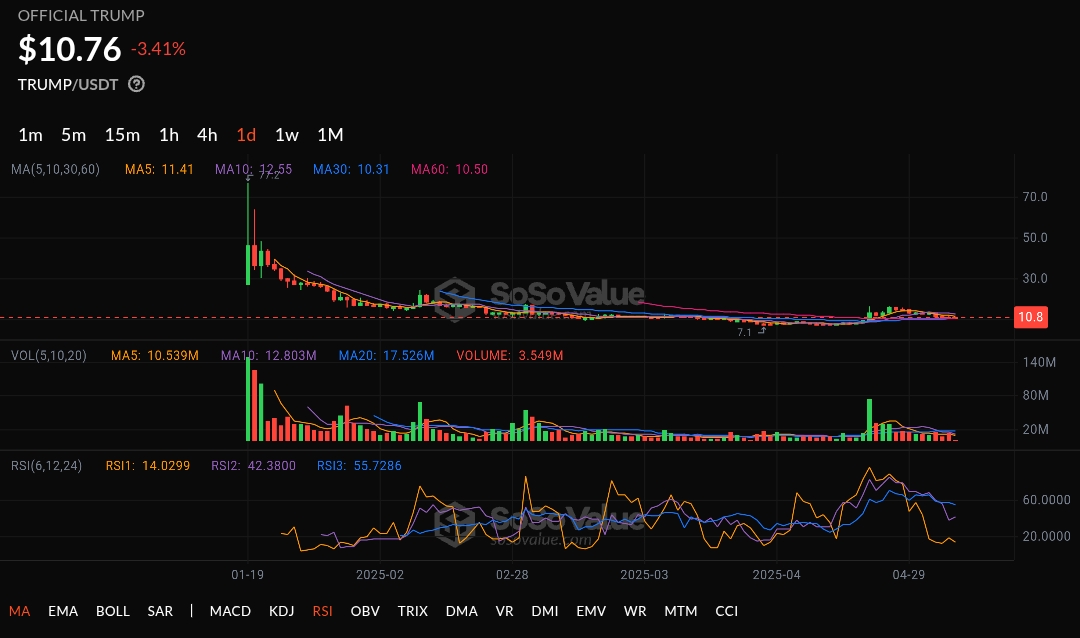Choose the 4h timeframe
This screenshot has width=1080, height=638.
click(207, 135)
